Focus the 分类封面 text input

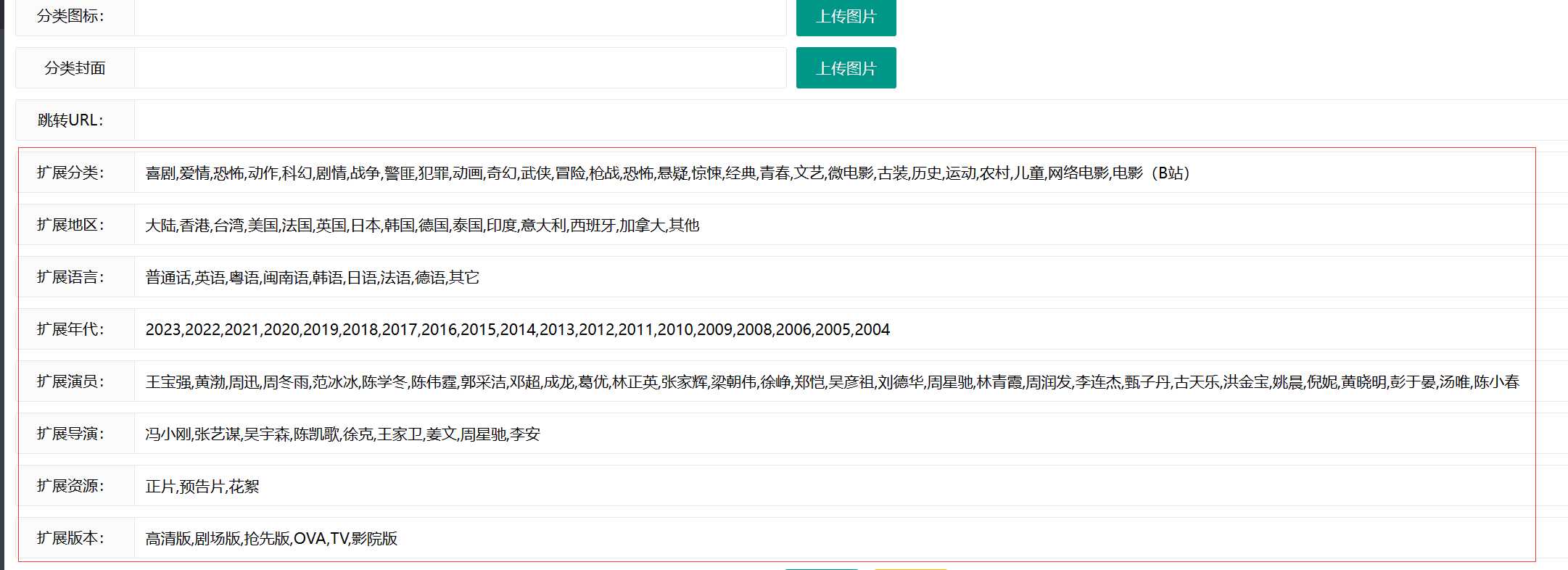(x=460, y=68)
